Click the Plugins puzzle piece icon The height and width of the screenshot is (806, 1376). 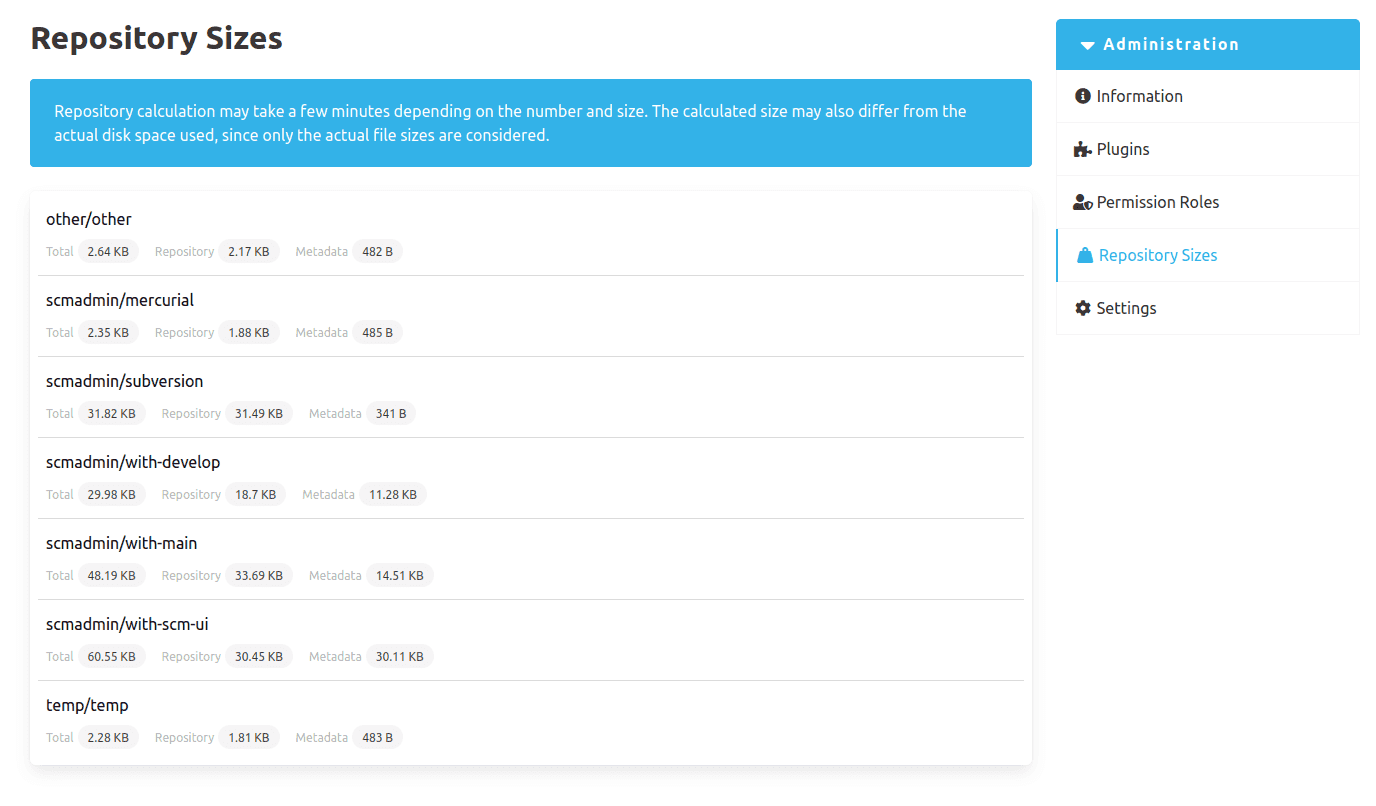tap(1082, 149)
